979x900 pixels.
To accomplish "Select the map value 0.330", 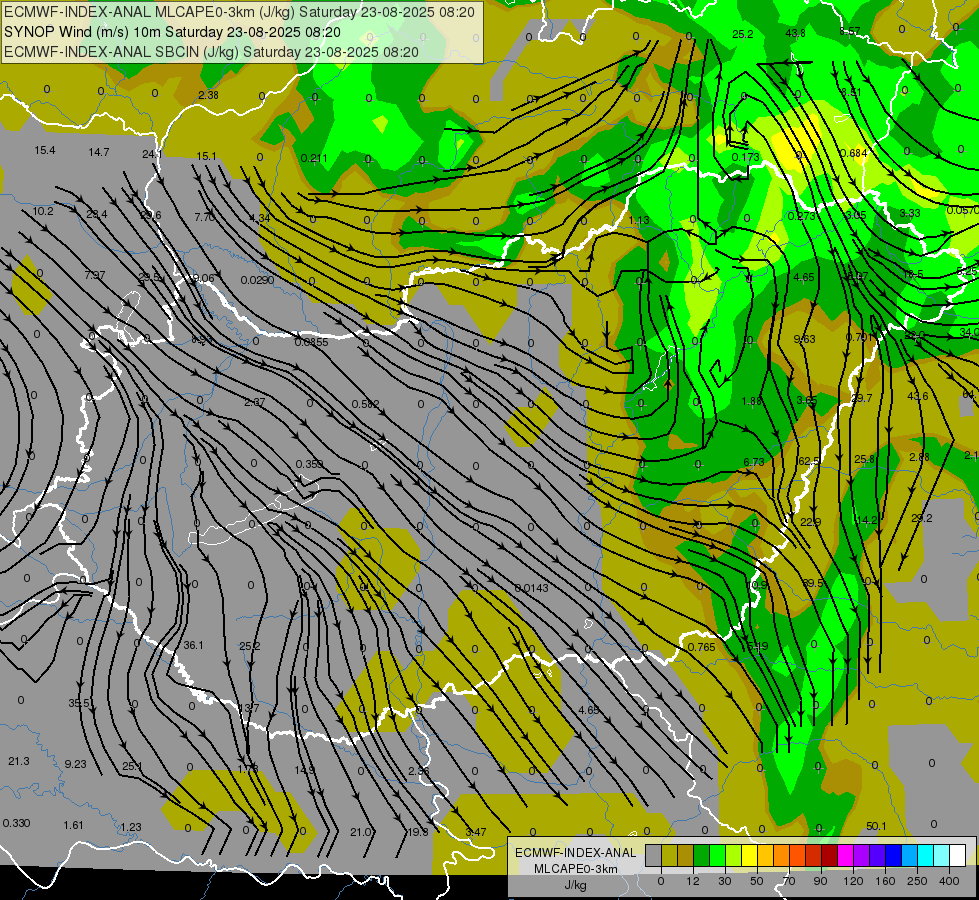I will tap(16, 823).
